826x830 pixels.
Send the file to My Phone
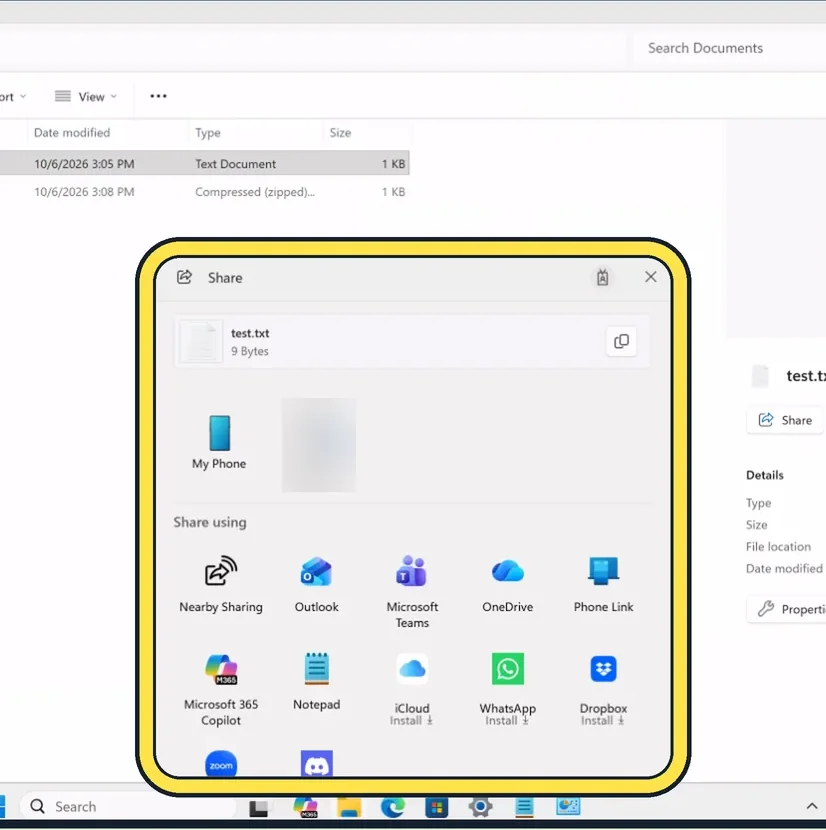(219, 443)
